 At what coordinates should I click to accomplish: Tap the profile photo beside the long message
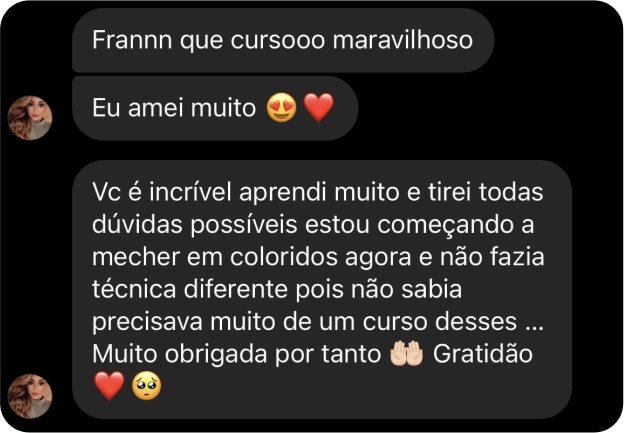[x=30, y=396]
